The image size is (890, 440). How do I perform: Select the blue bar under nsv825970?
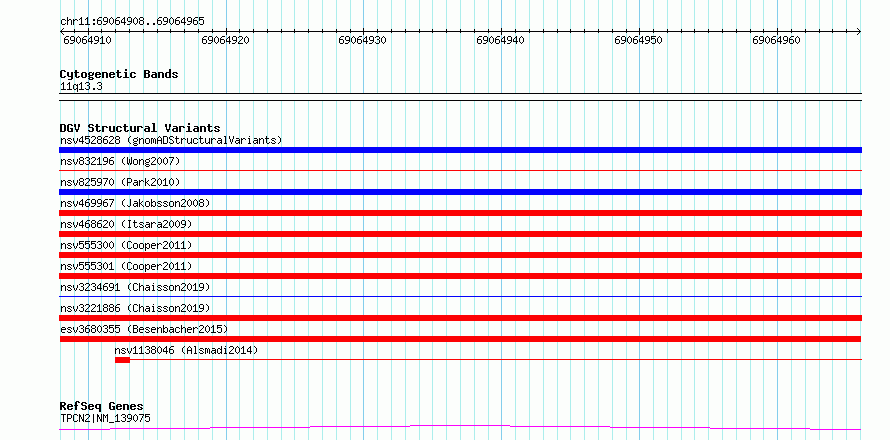tap(460, 192)
